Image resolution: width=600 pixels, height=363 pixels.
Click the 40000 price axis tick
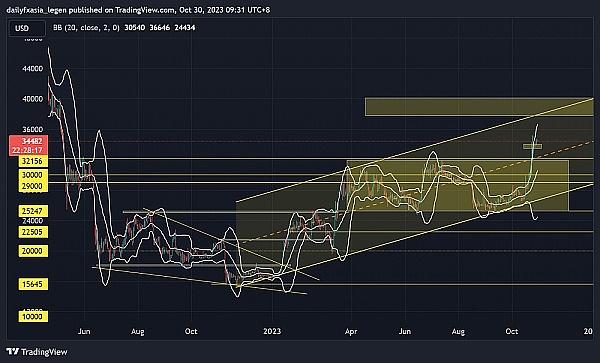coord(33,99)
